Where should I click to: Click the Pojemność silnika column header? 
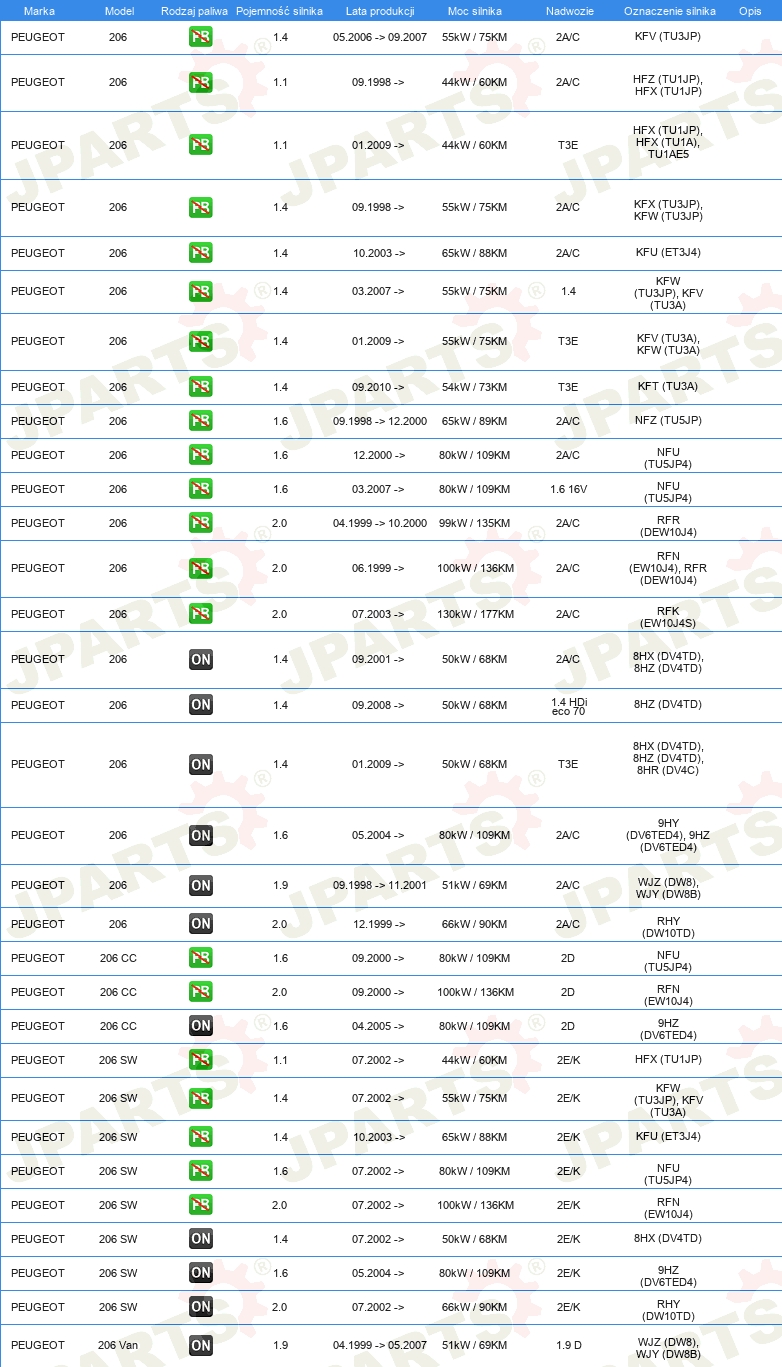click(x=280, y=11)
